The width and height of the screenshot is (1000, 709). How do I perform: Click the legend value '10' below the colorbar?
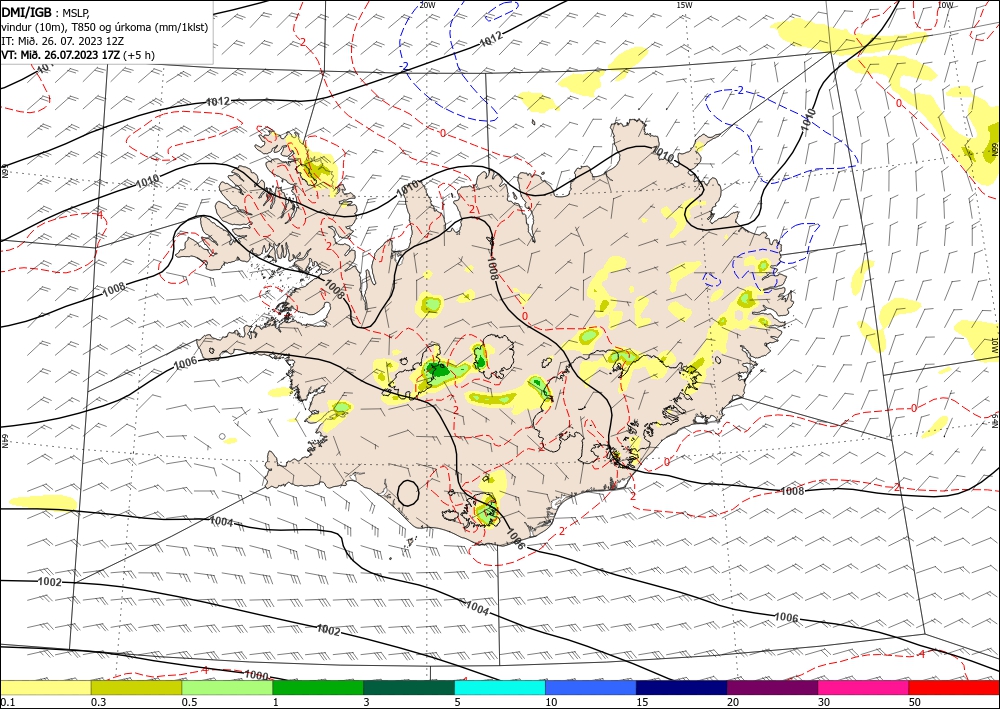[x=551, y=702]
